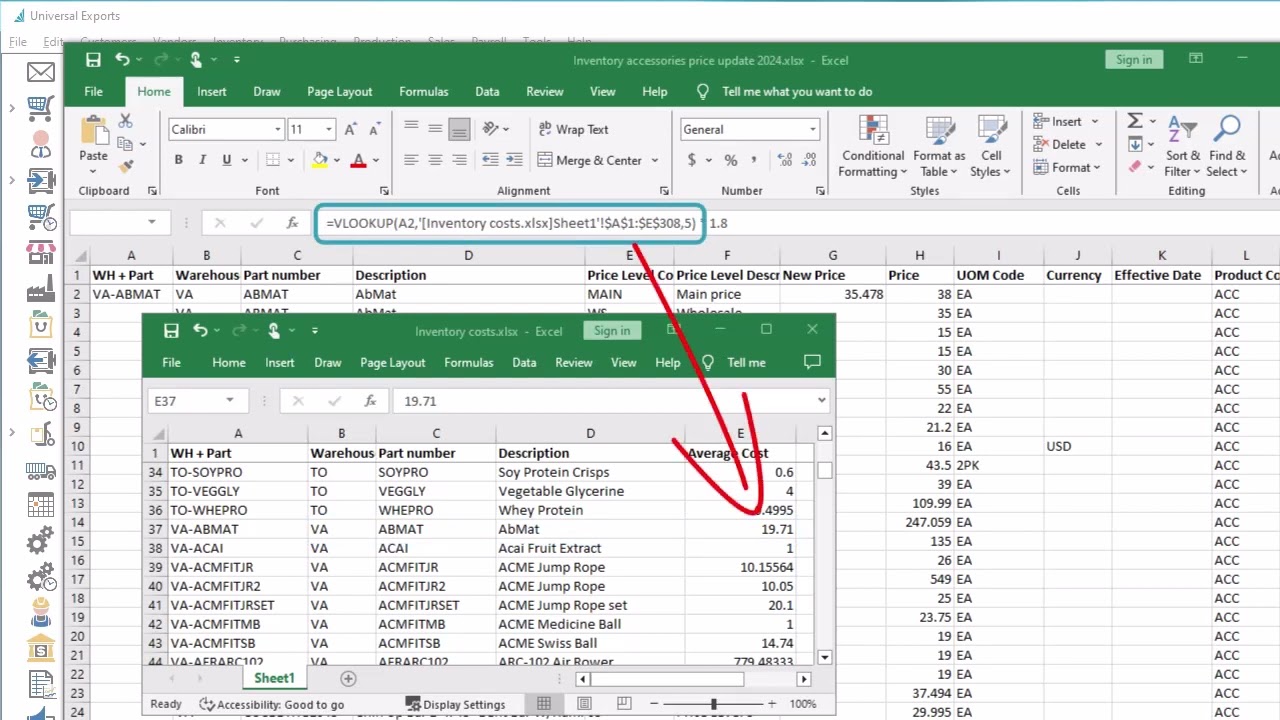Toggle Italic formatting

[x=202, y=160]
